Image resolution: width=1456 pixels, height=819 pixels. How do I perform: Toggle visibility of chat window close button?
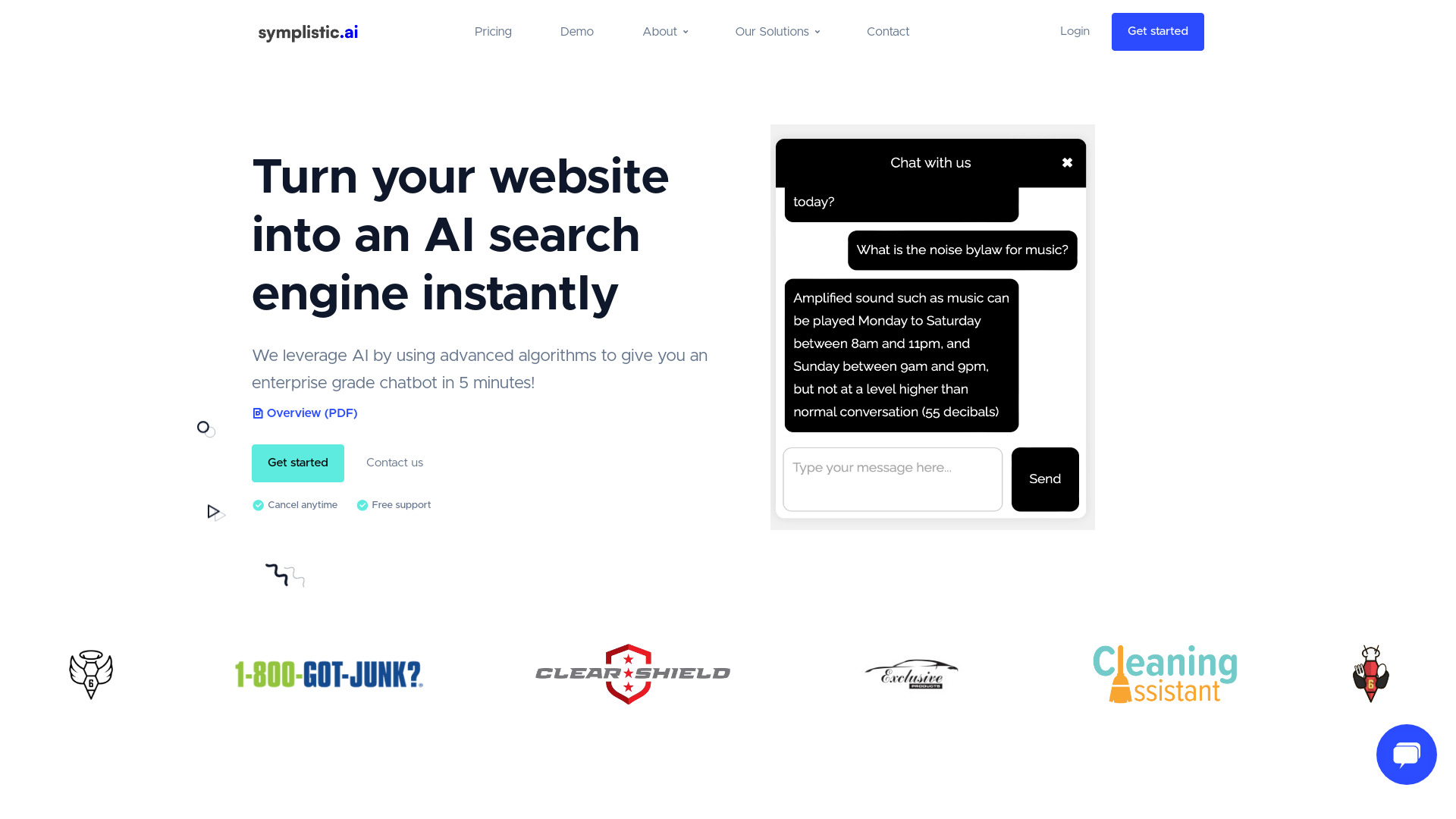1067,162
